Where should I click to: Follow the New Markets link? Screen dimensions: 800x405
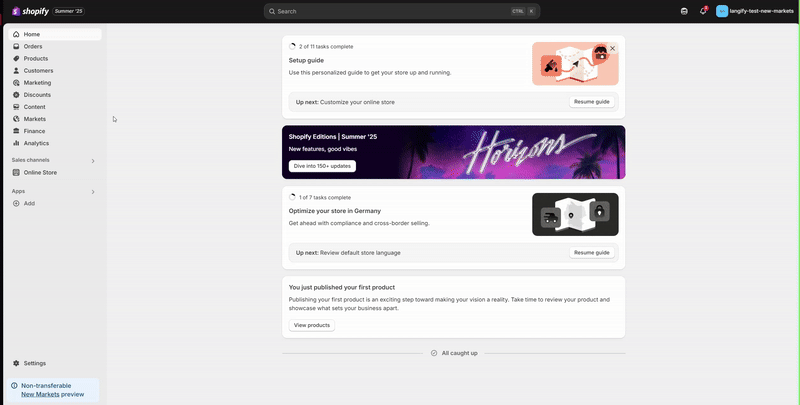click(x=40, y=394)
